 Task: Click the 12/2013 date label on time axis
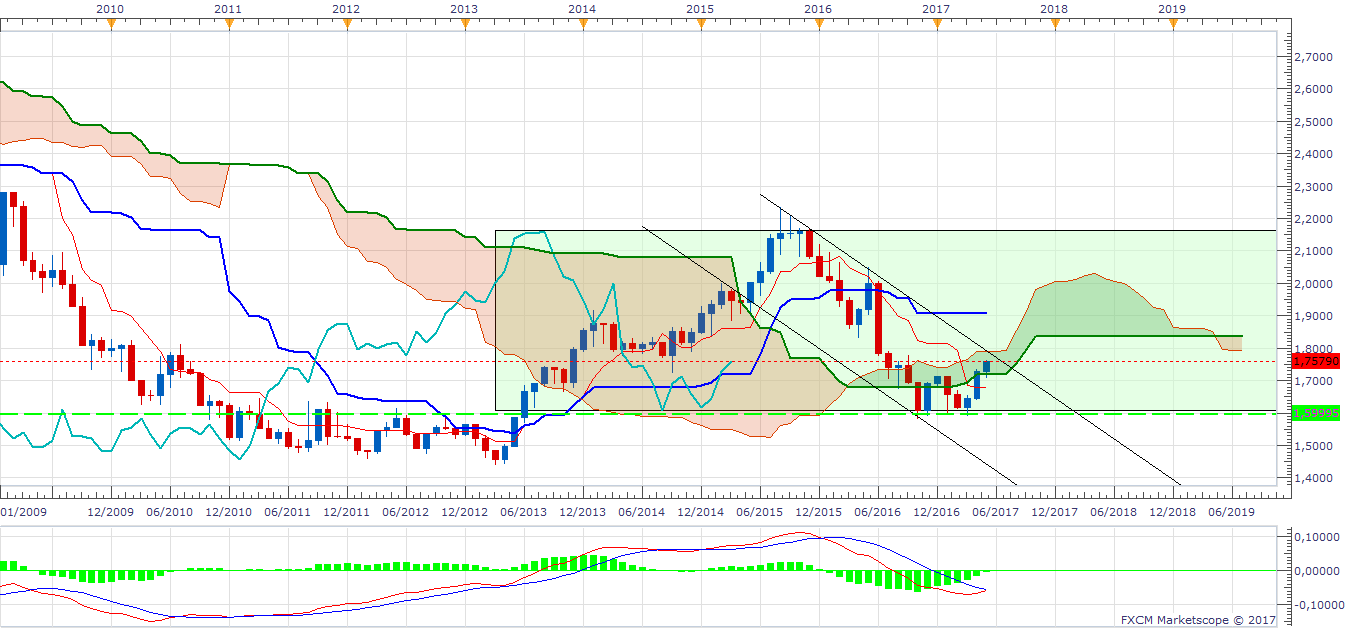[582, 511]
